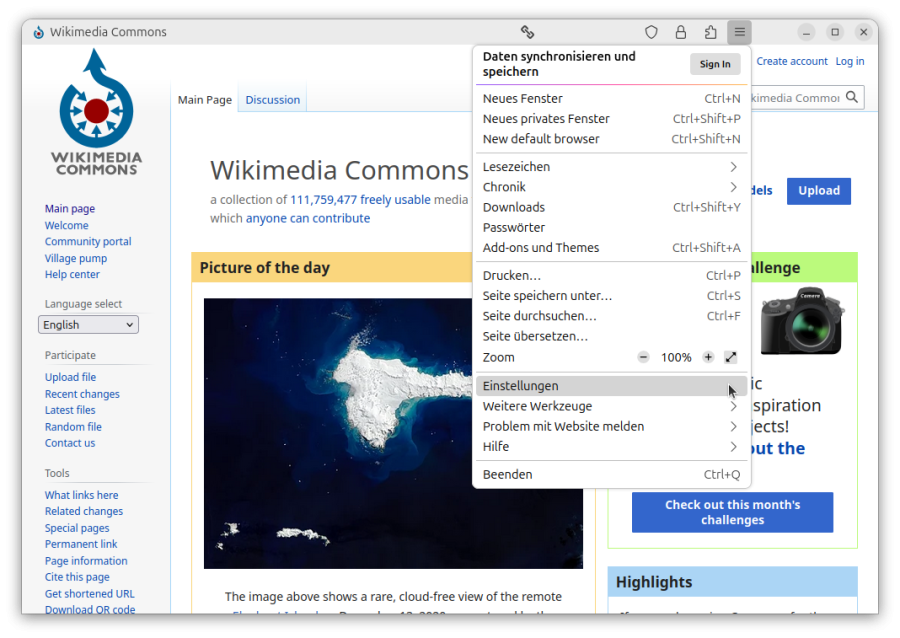Open the English language select dropdown
Viewport: 900px width, 638px height.
pyautogui.click(x=88, y=324)
